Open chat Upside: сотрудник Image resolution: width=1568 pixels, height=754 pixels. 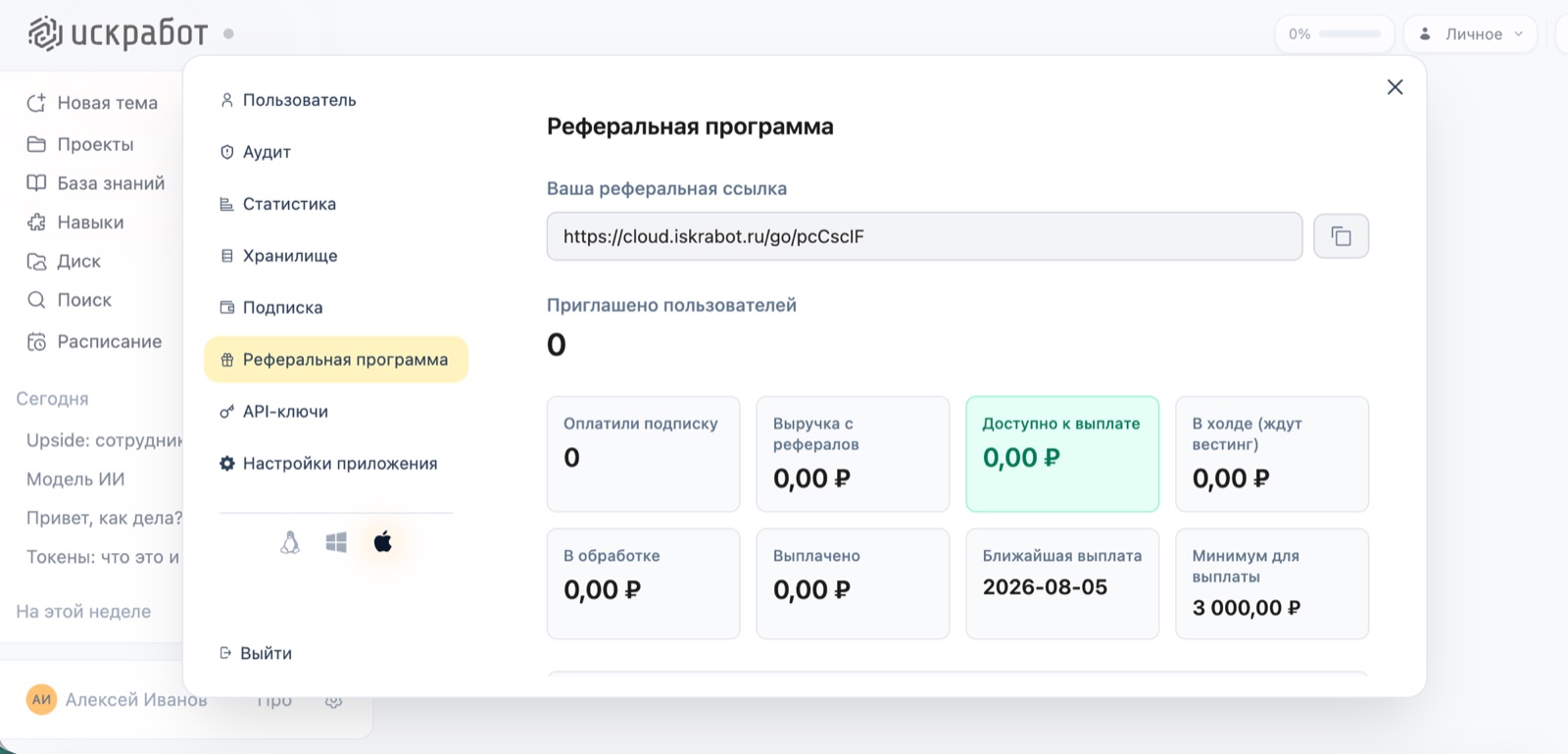coord(104,440)
